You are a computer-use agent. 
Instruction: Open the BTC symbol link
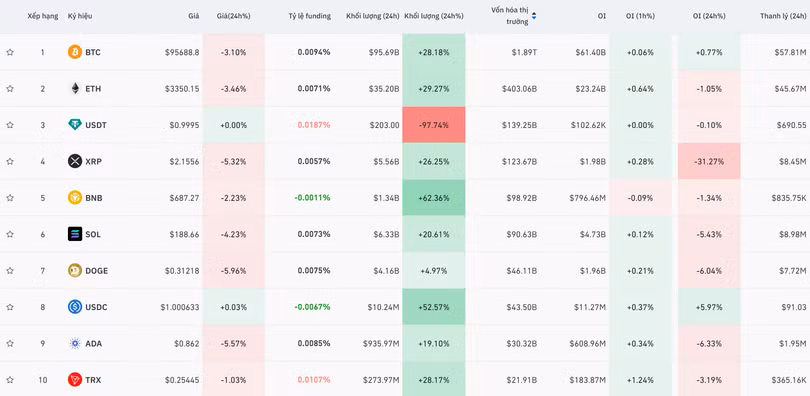(93, 52)
